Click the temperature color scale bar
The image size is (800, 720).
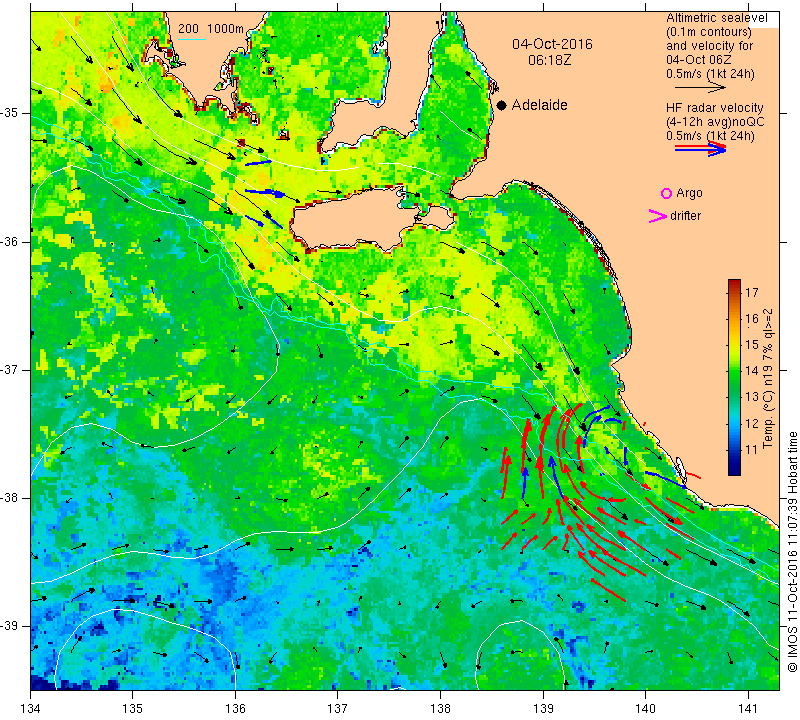(734, 377)
